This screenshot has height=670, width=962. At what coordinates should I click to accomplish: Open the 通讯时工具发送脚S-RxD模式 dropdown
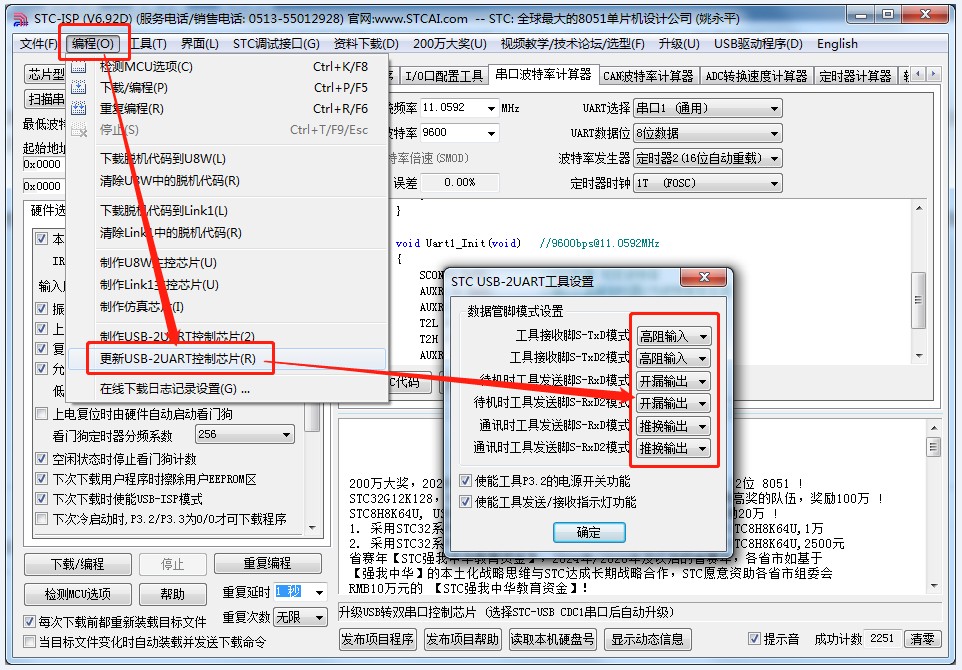(x=674, y=426)
